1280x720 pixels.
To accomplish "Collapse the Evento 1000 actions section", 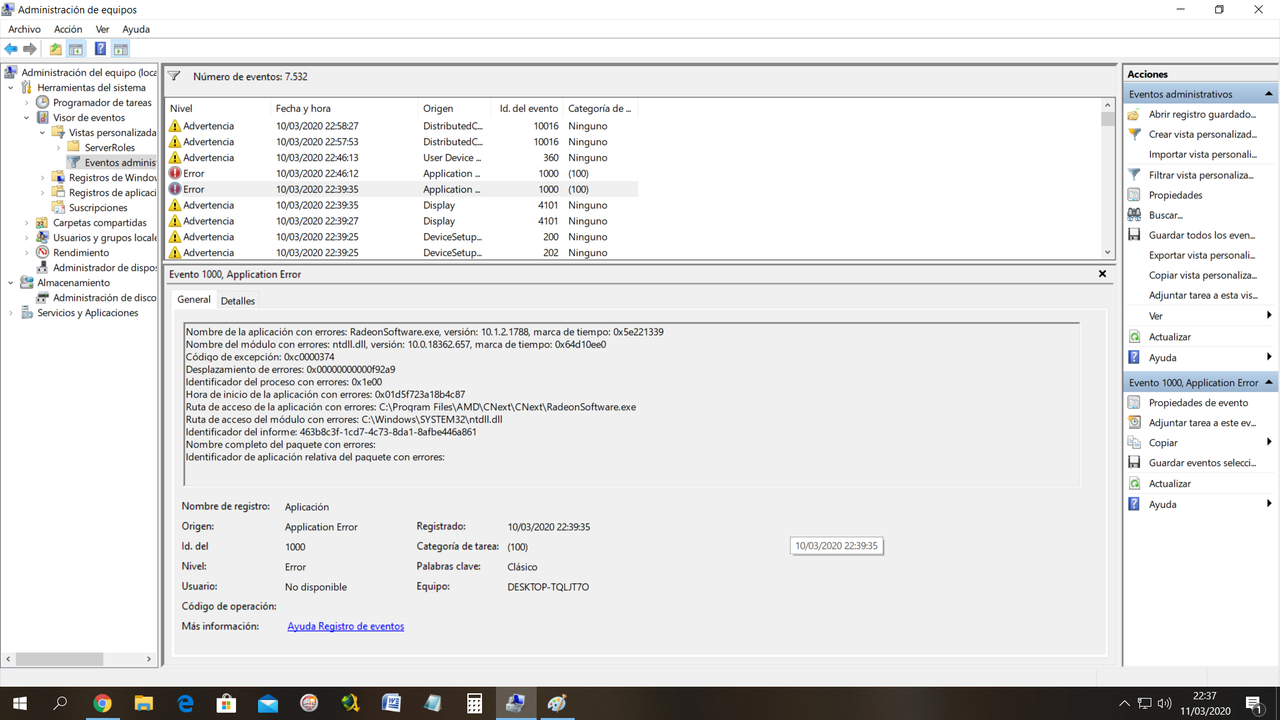I will coord(1269,383).
